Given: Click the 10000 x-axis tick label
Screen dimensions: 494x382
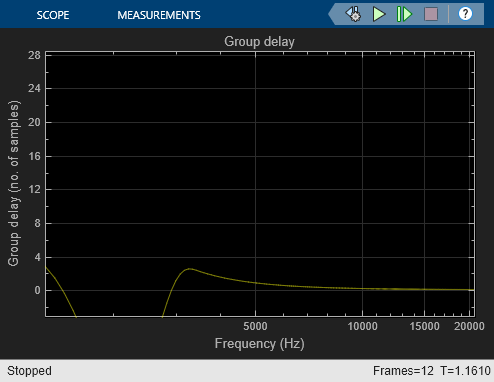Looking at the screenshot, I should click(x=363, y=326).
